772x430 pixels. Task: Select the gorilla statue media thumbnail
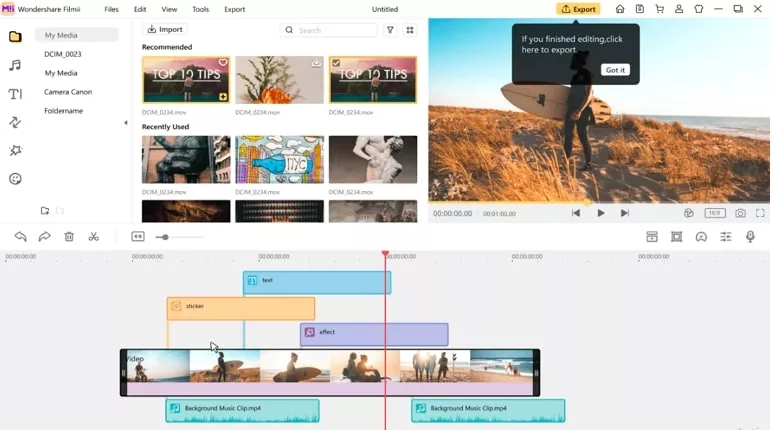click(186, 160)
